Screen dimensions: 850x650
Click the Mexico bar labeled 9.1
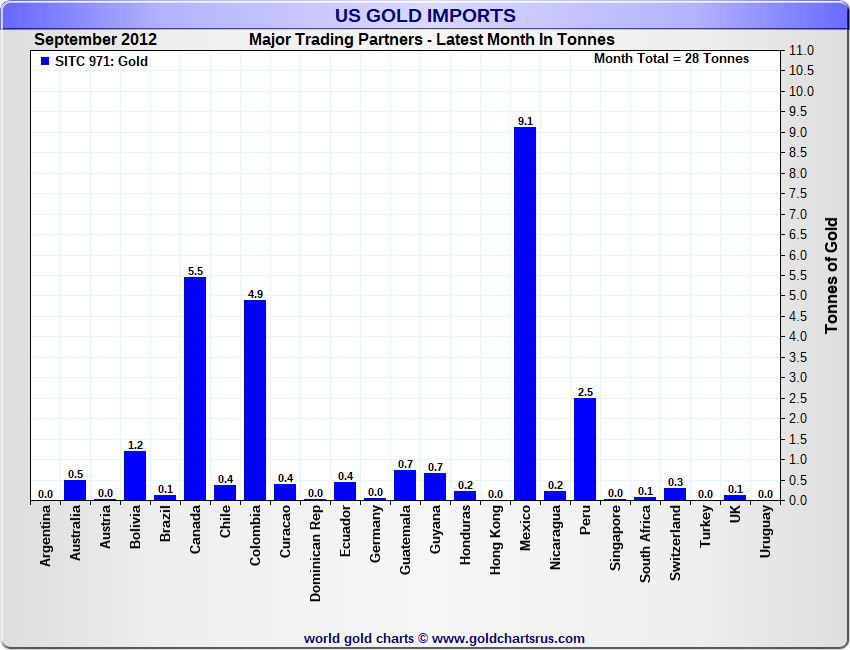pyautogui.click(x=525, y=313)
